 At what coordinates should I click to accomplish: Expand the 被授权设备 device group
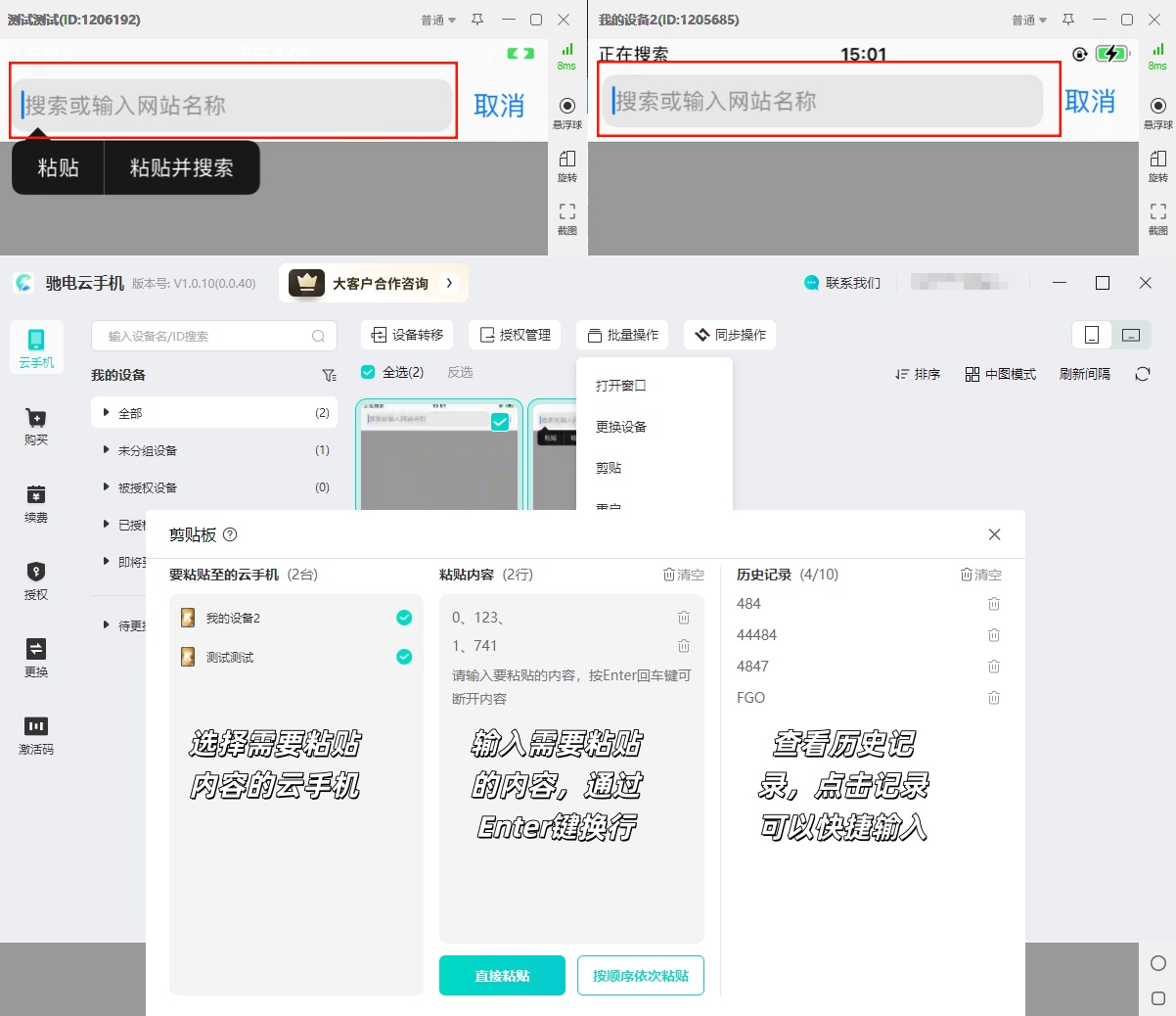107,487
